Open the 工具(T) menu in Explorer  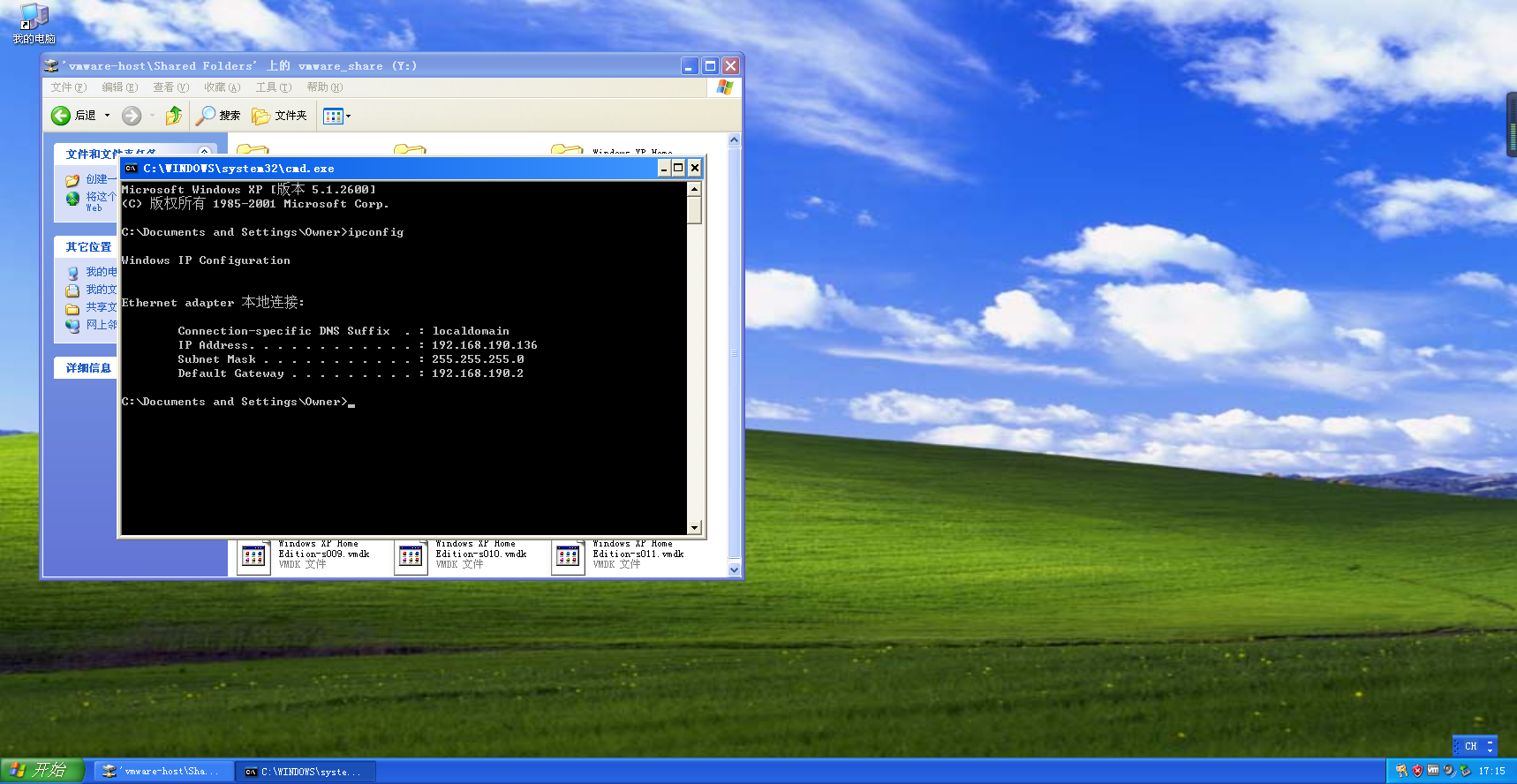[x=273, y=87]
